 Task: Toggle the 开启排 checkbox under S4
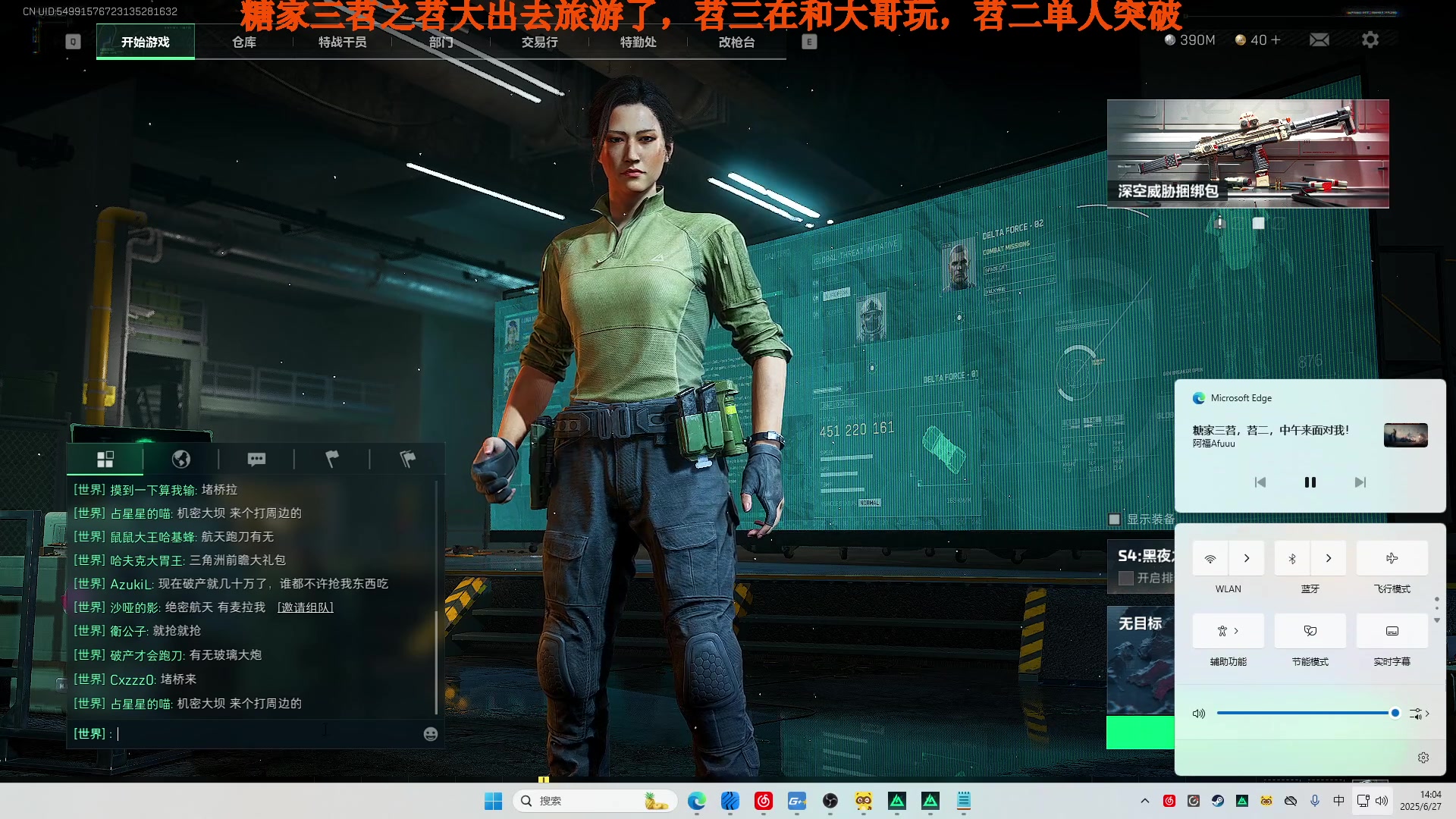pyautogui.click(x=1126, y=578)
